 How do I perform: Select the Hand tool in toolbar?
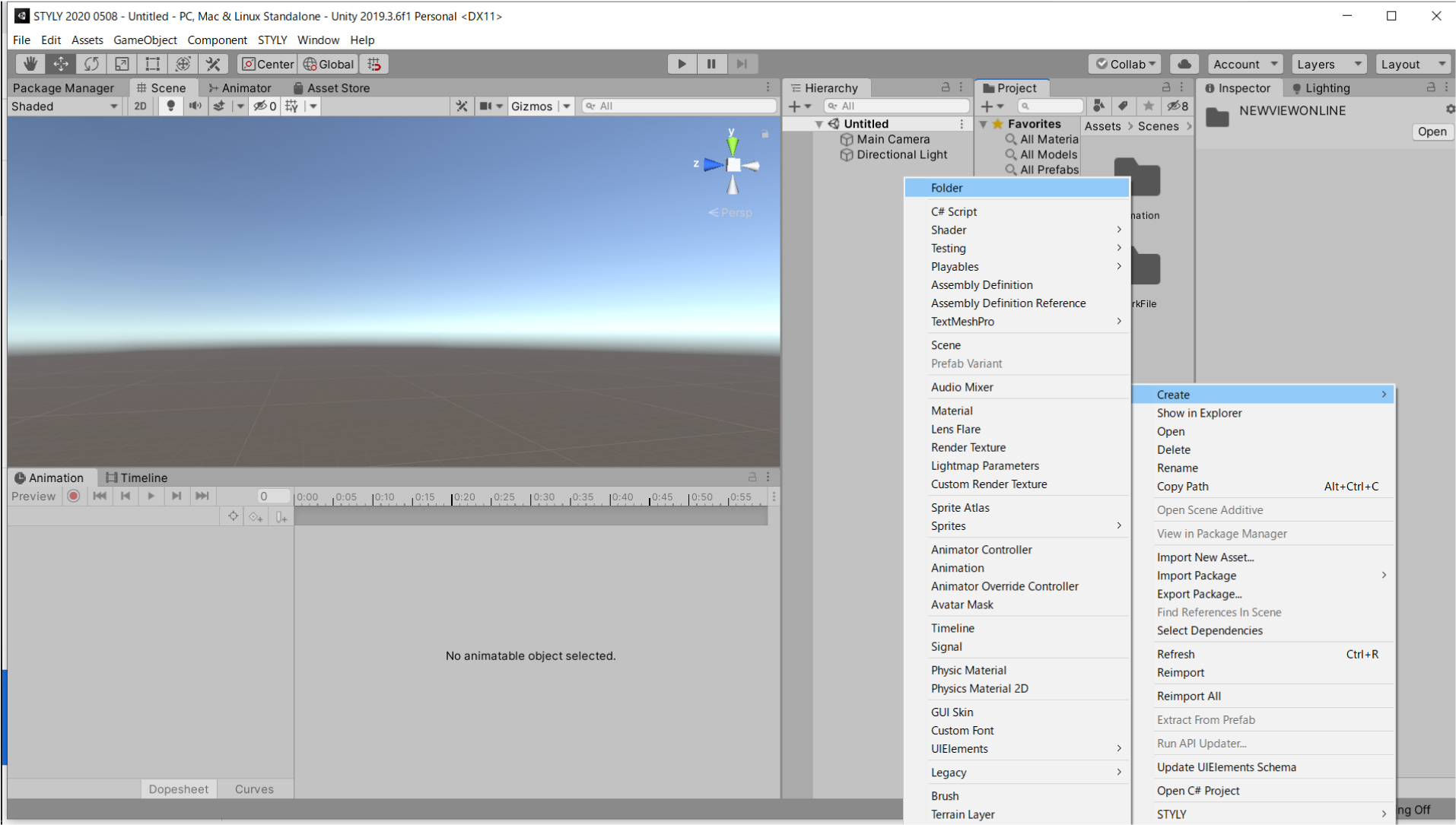click(x=30, y=64)
